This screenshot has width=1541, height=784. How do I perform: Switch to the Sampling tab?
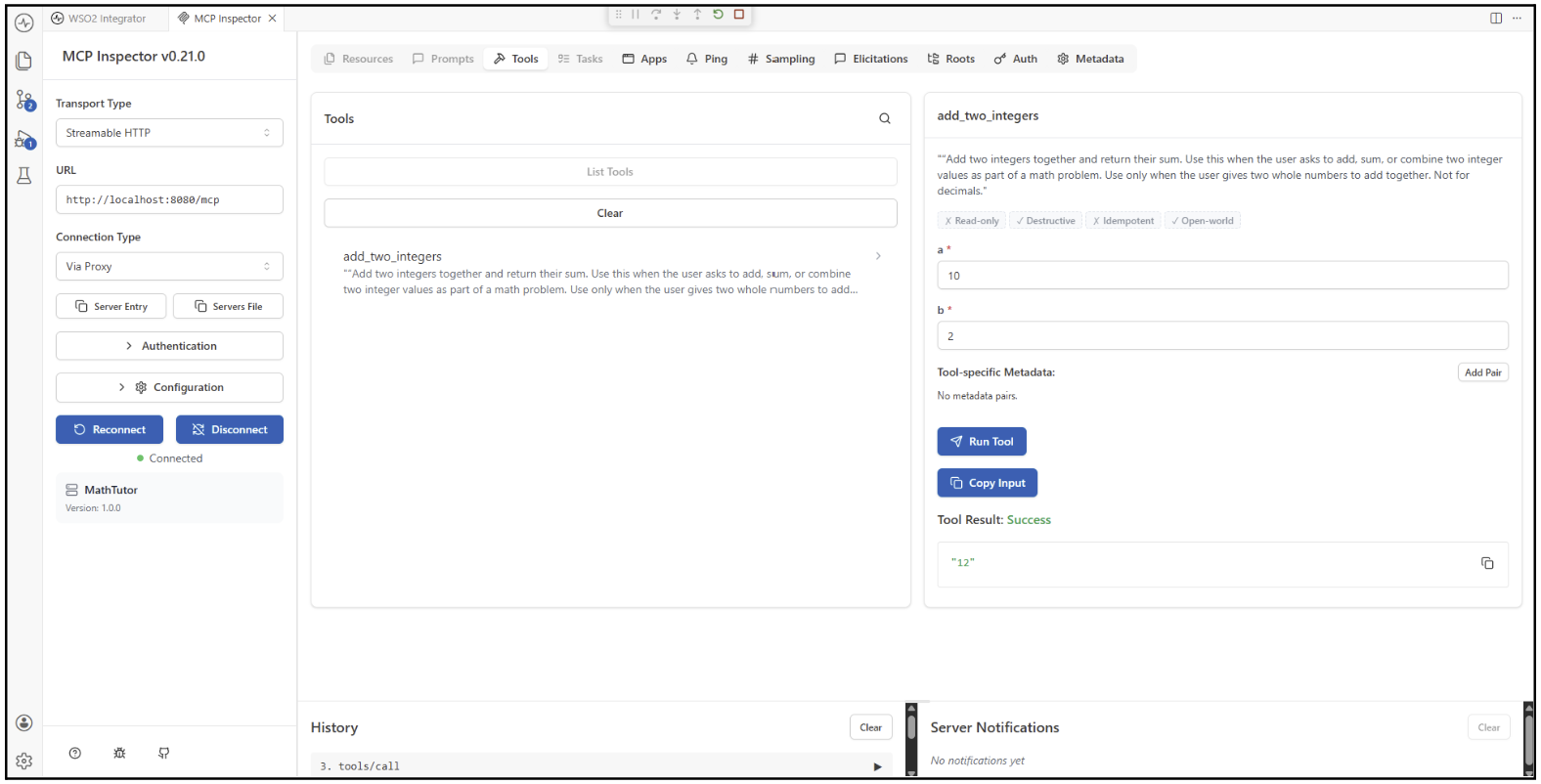[x=780, y=59]
